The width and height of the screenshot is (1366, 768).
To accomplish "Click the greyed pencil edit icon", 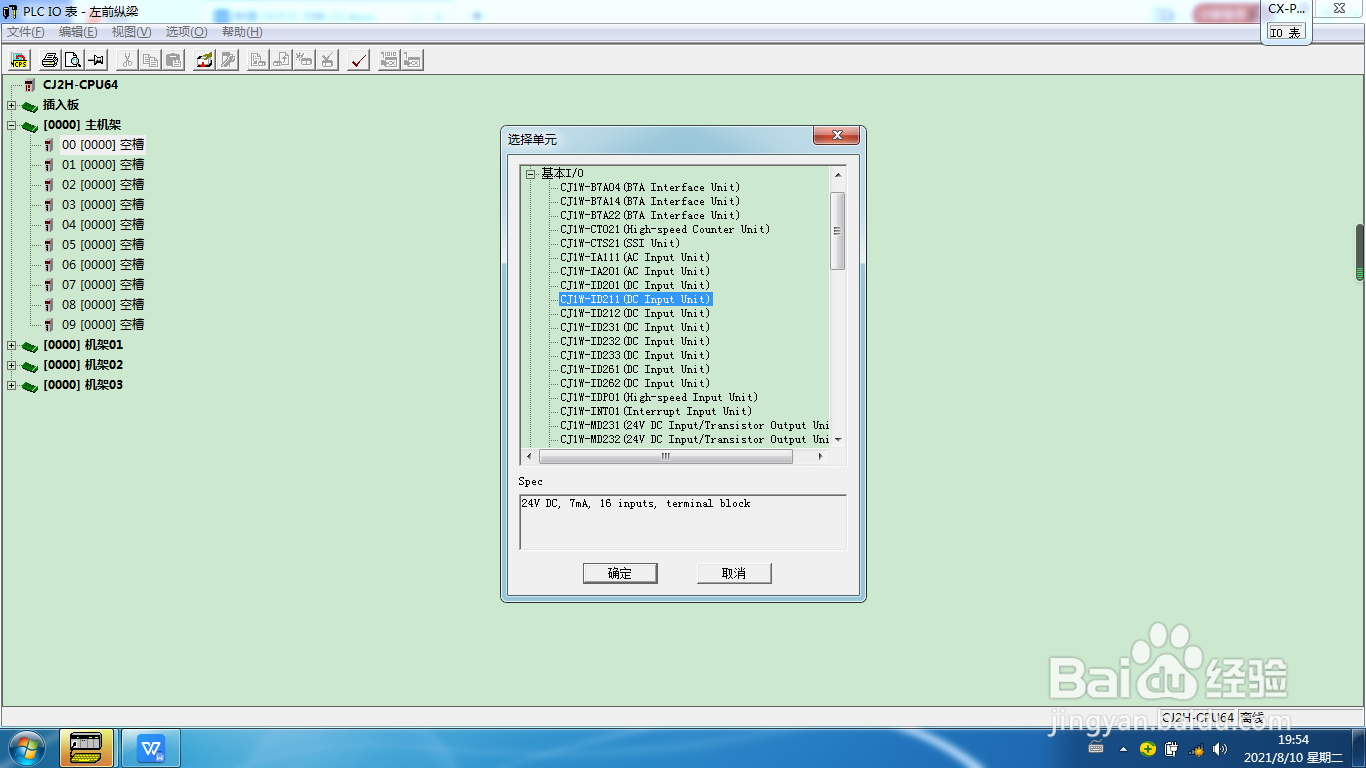I will 228,60.
